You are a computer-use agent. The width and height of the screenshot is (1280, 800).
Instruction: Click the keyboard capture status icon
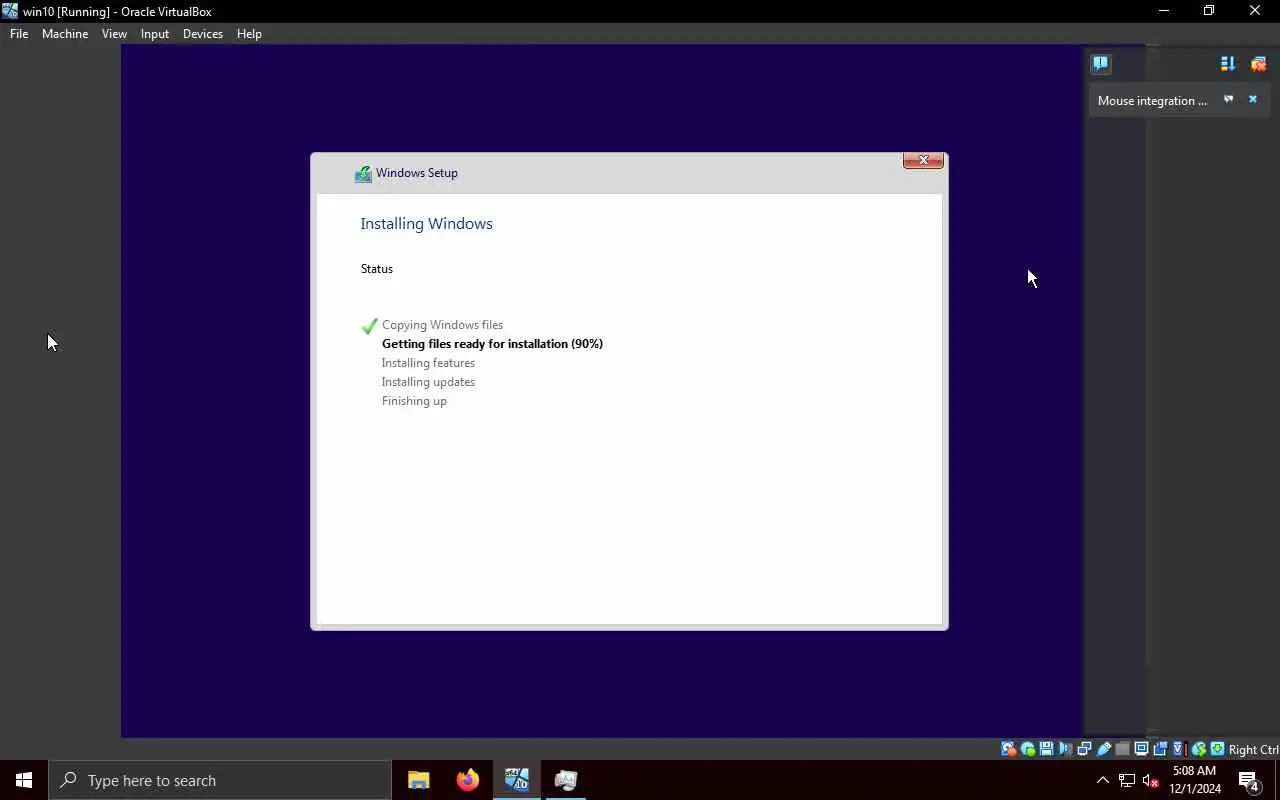click(1218, 749)
